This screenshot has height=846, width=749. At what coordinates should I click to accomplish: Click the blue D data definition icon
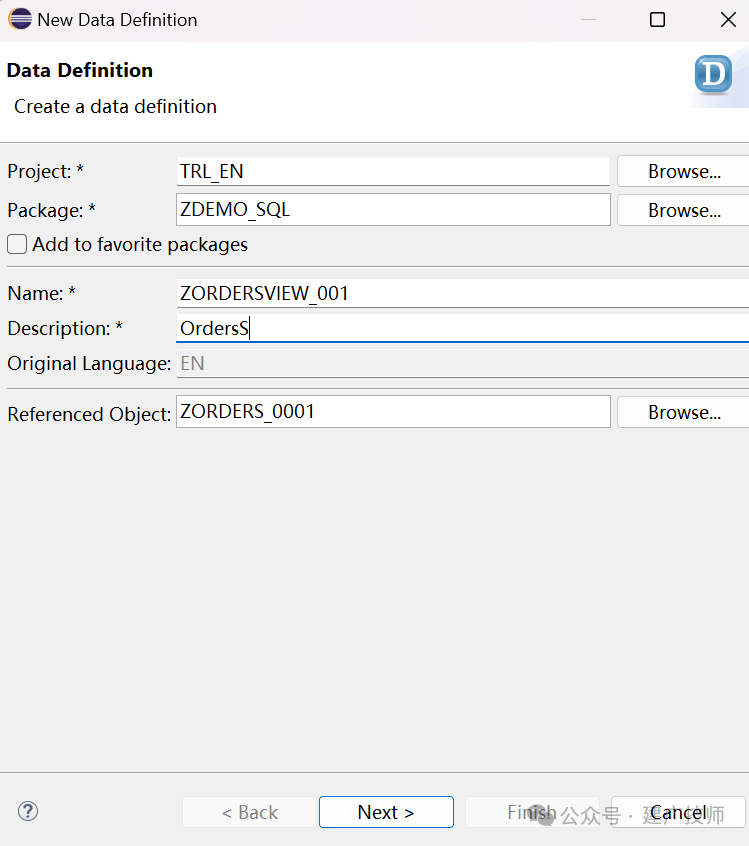[x=713, y=74]
